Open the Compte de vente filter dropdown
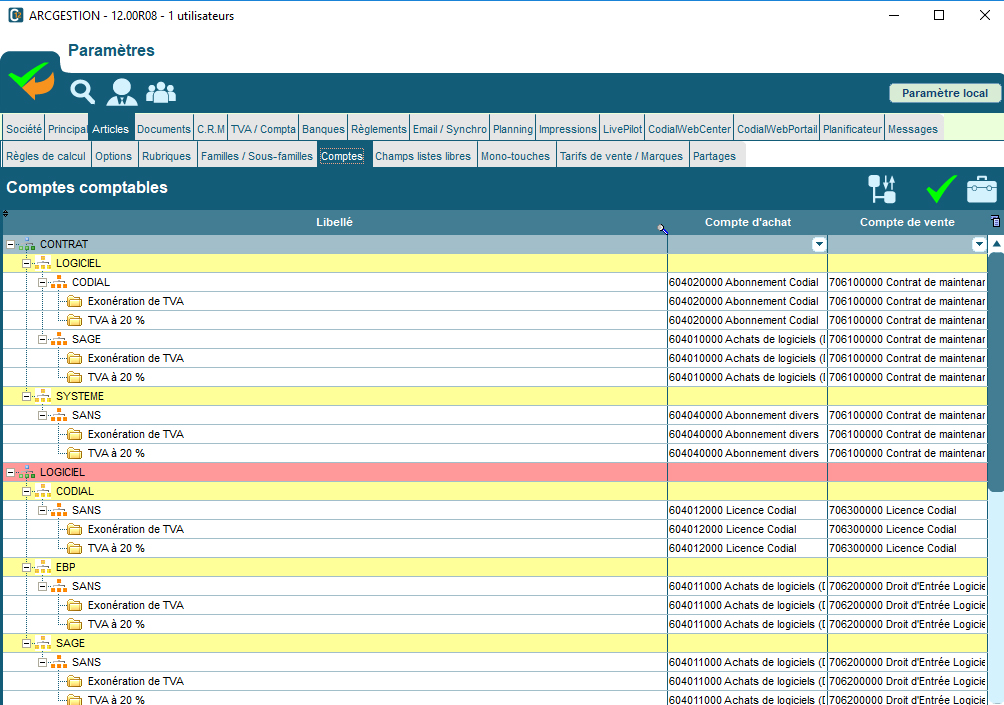The width and height of the screenshot is (1004, 705). click(x=979, y=245)
